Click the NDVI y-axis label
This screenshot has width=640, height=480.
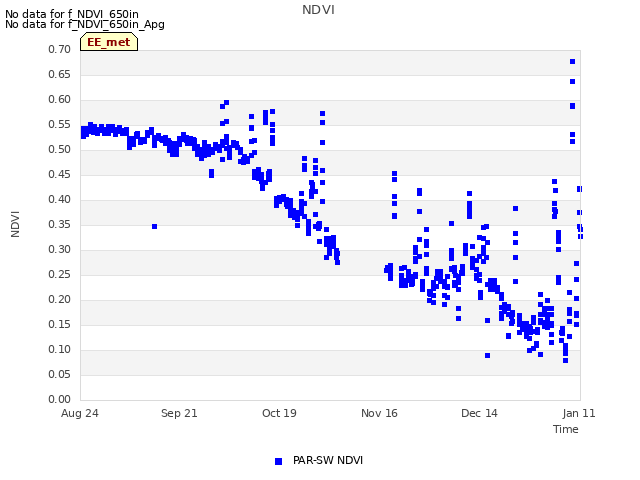tap(15, 224)
